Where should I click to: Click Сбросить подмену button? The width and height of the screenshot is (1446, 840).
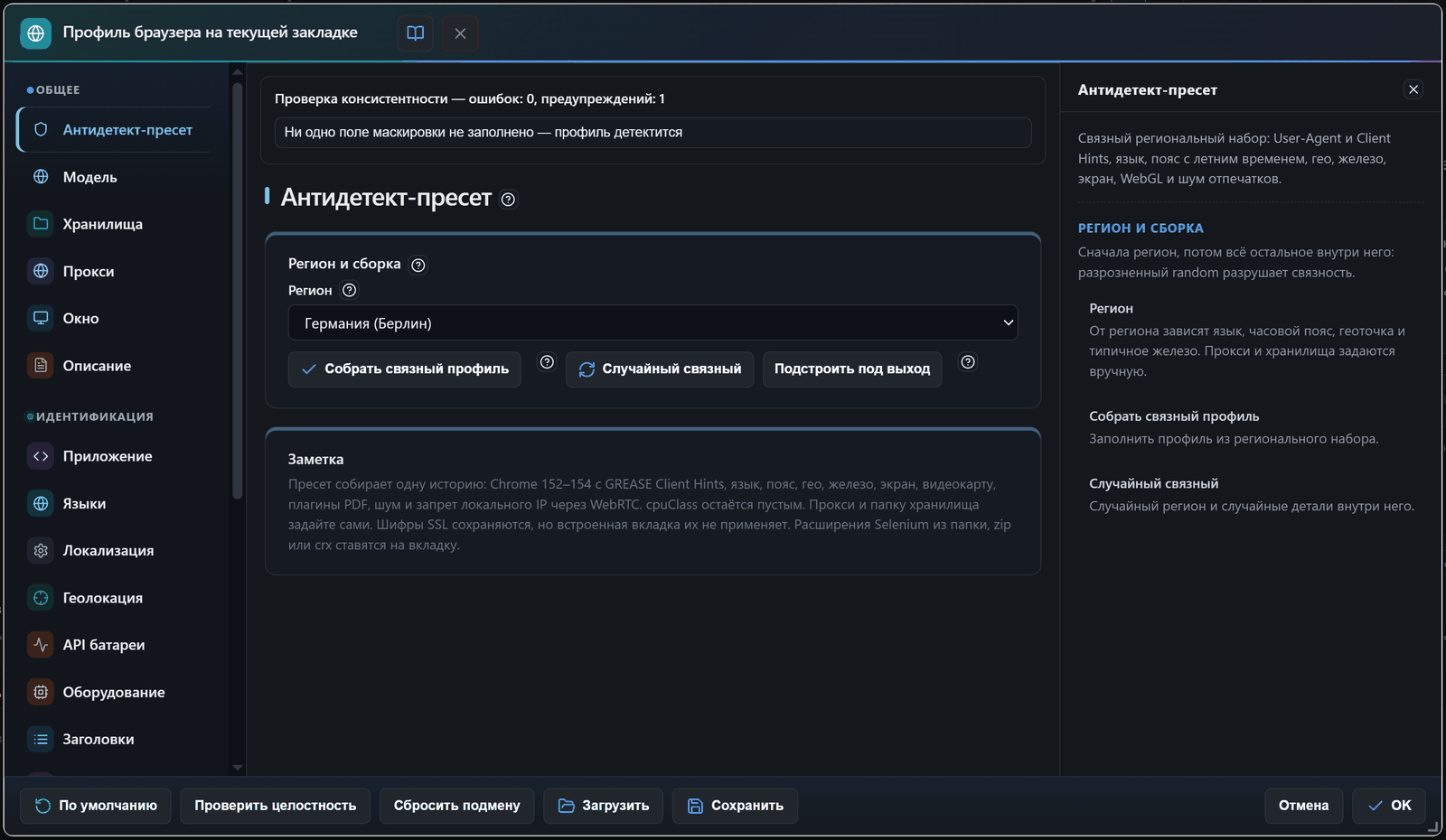pyautogui.click(x=456, y=806)
